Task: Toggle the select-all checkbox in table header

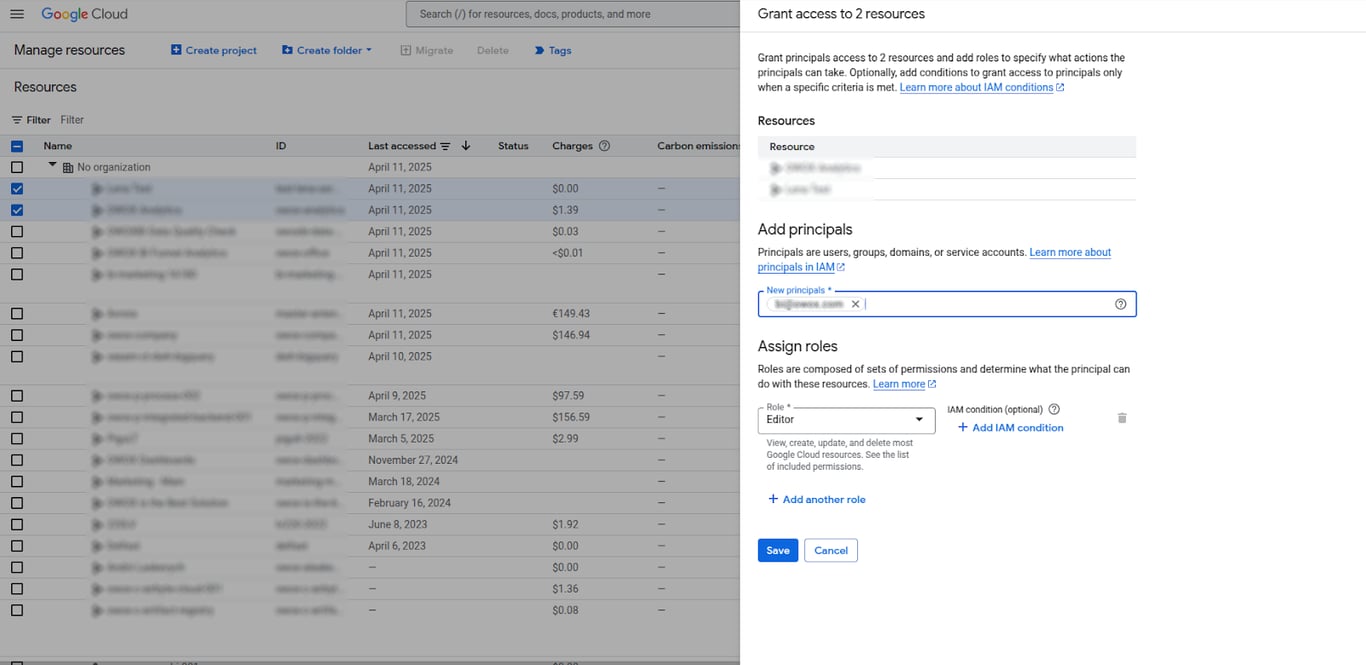Action: pos(17,146)
